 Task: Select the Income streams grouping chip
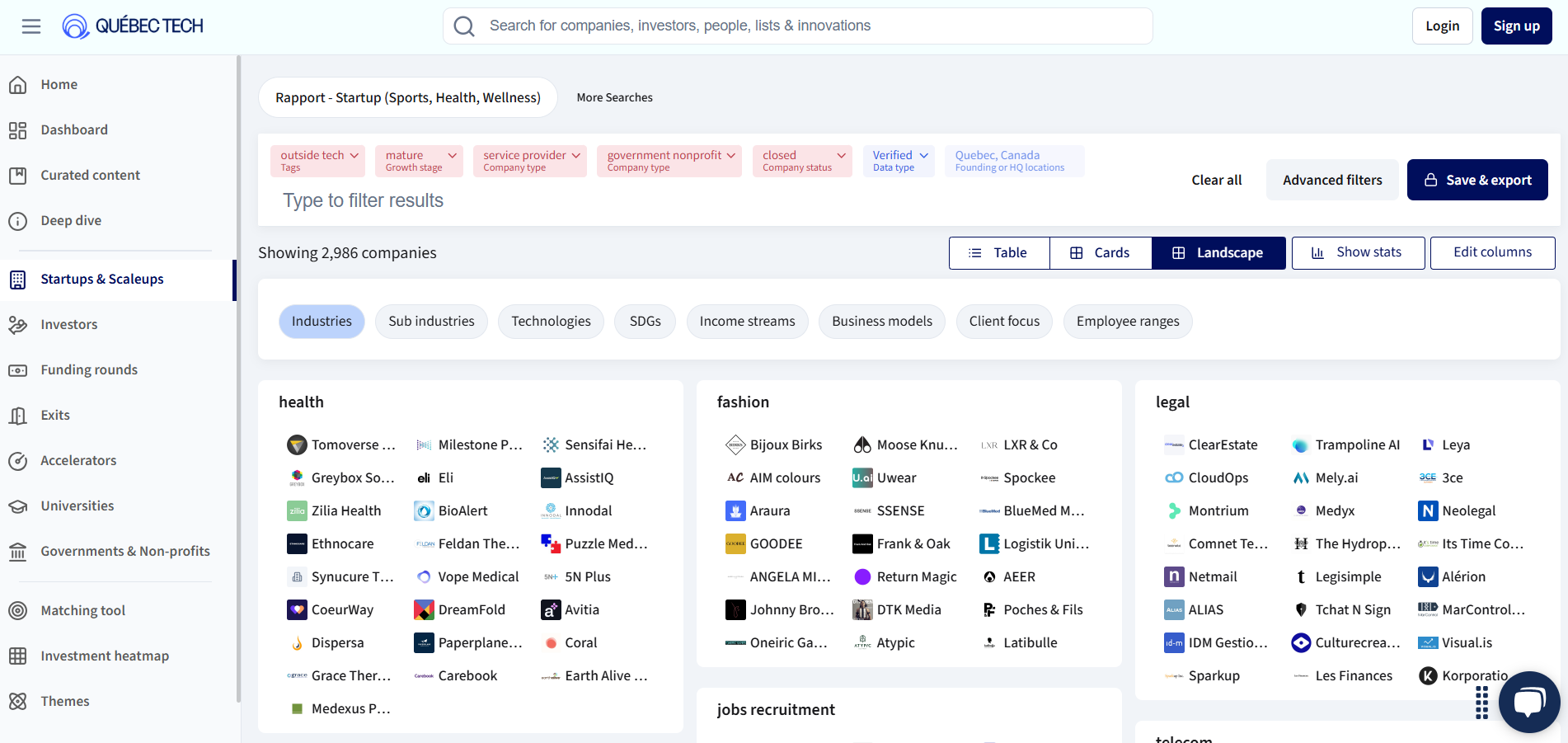748,322
